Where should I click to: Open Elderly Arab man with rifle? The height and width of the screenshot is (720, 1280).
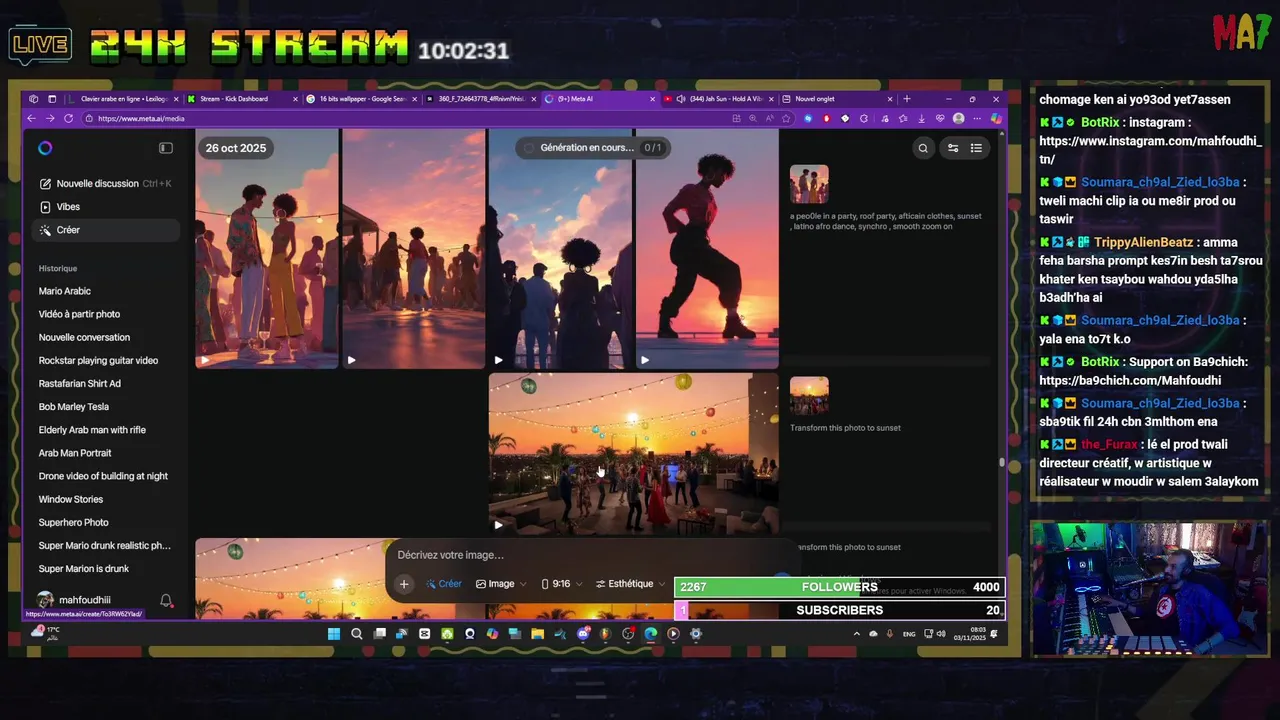[x=92, y=430]
